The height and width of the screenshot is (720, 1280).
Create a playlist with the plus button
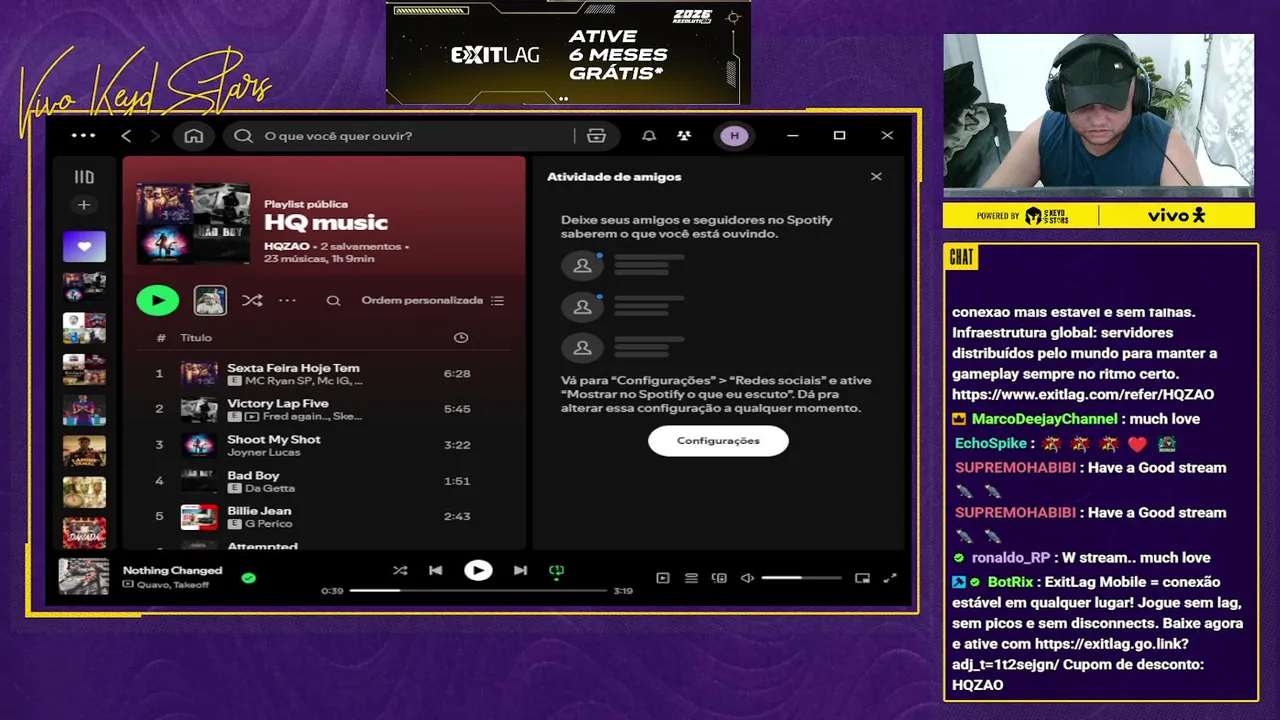(84, 205)
